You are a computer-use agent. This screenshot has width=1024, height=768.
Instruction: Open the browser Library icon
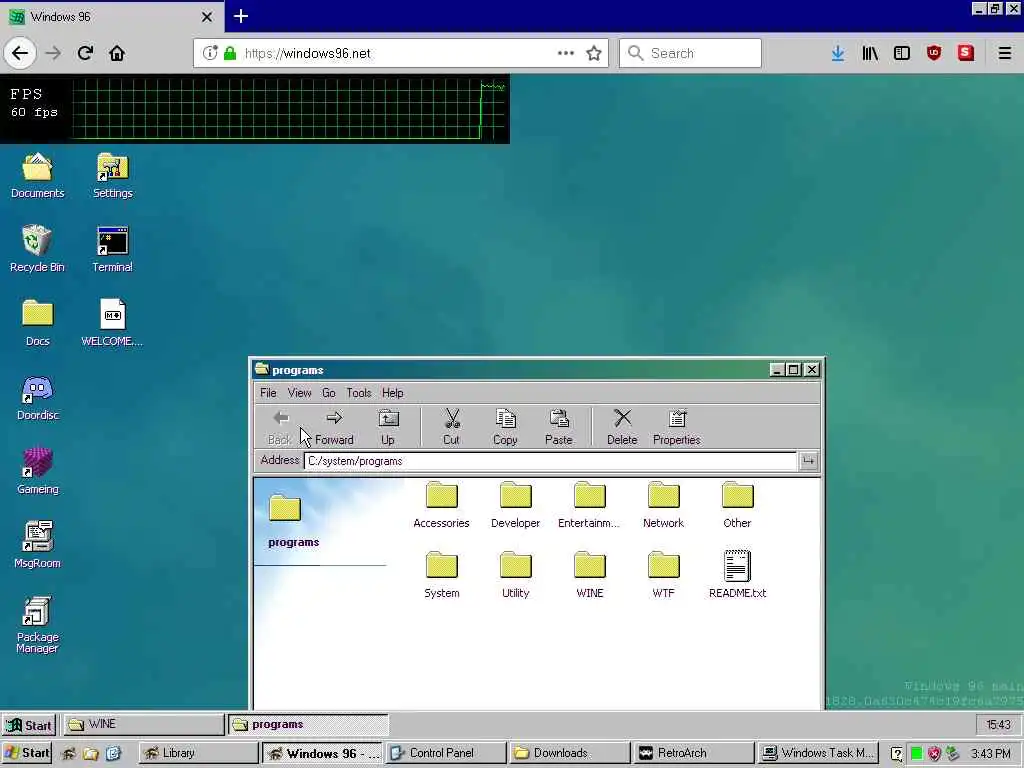coord(870,53)
